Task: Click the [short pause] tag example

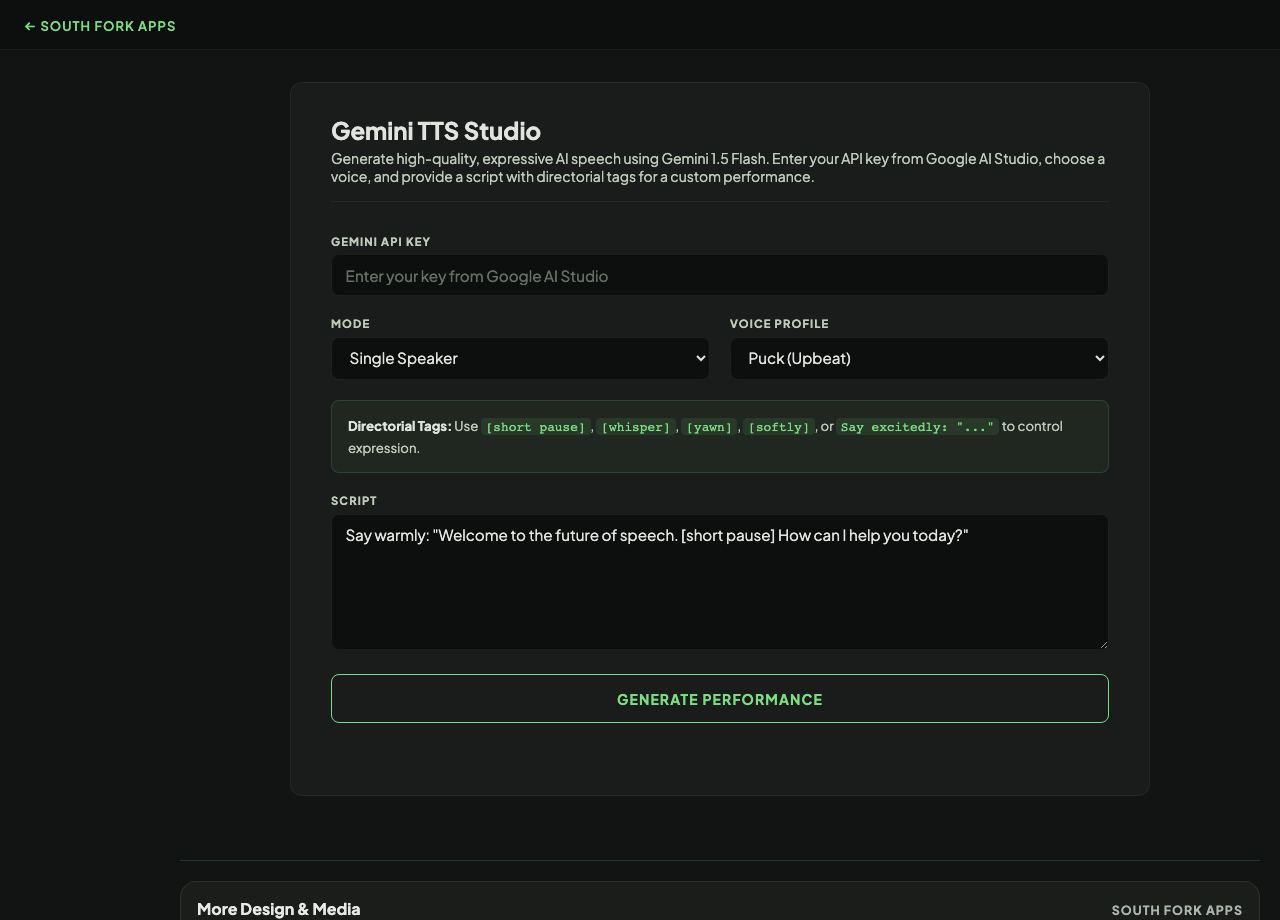Action: pyautogui.click(x=535, y=427)
